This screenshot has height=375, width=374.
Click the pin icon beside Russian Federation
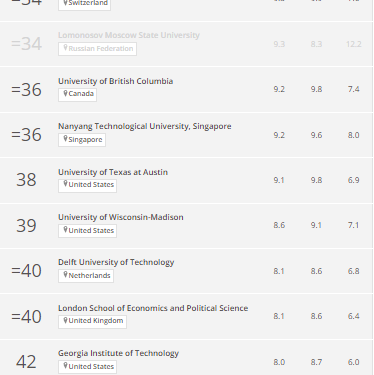[65, 48]
